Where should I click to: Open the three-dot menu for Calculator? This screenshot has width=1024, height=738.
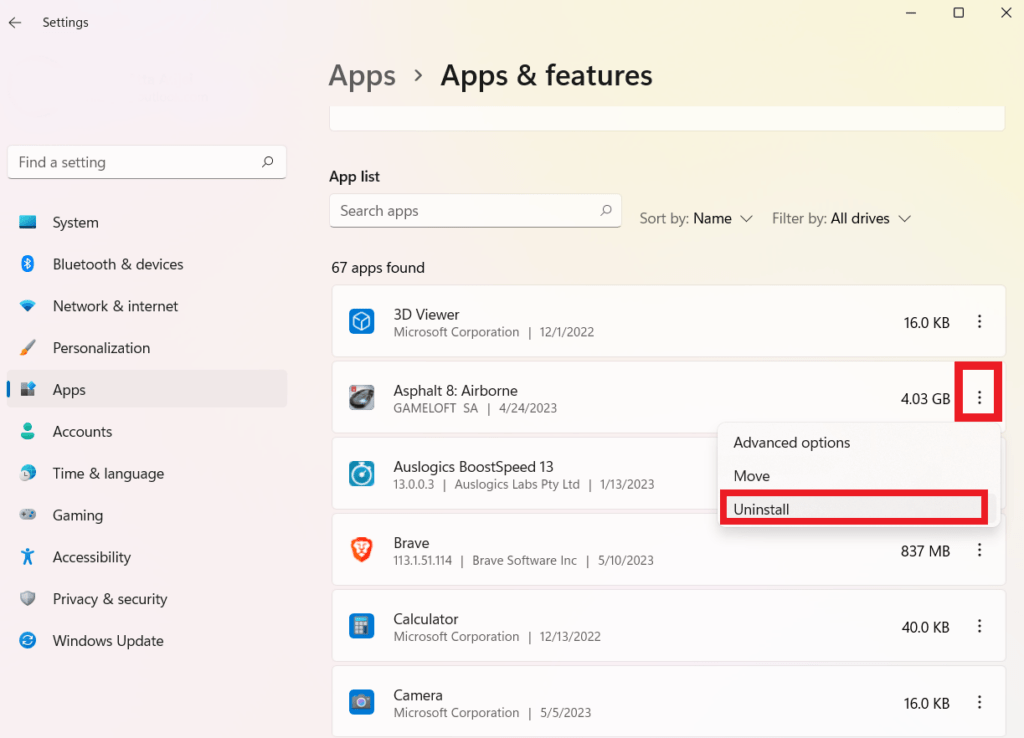point(979,626)
